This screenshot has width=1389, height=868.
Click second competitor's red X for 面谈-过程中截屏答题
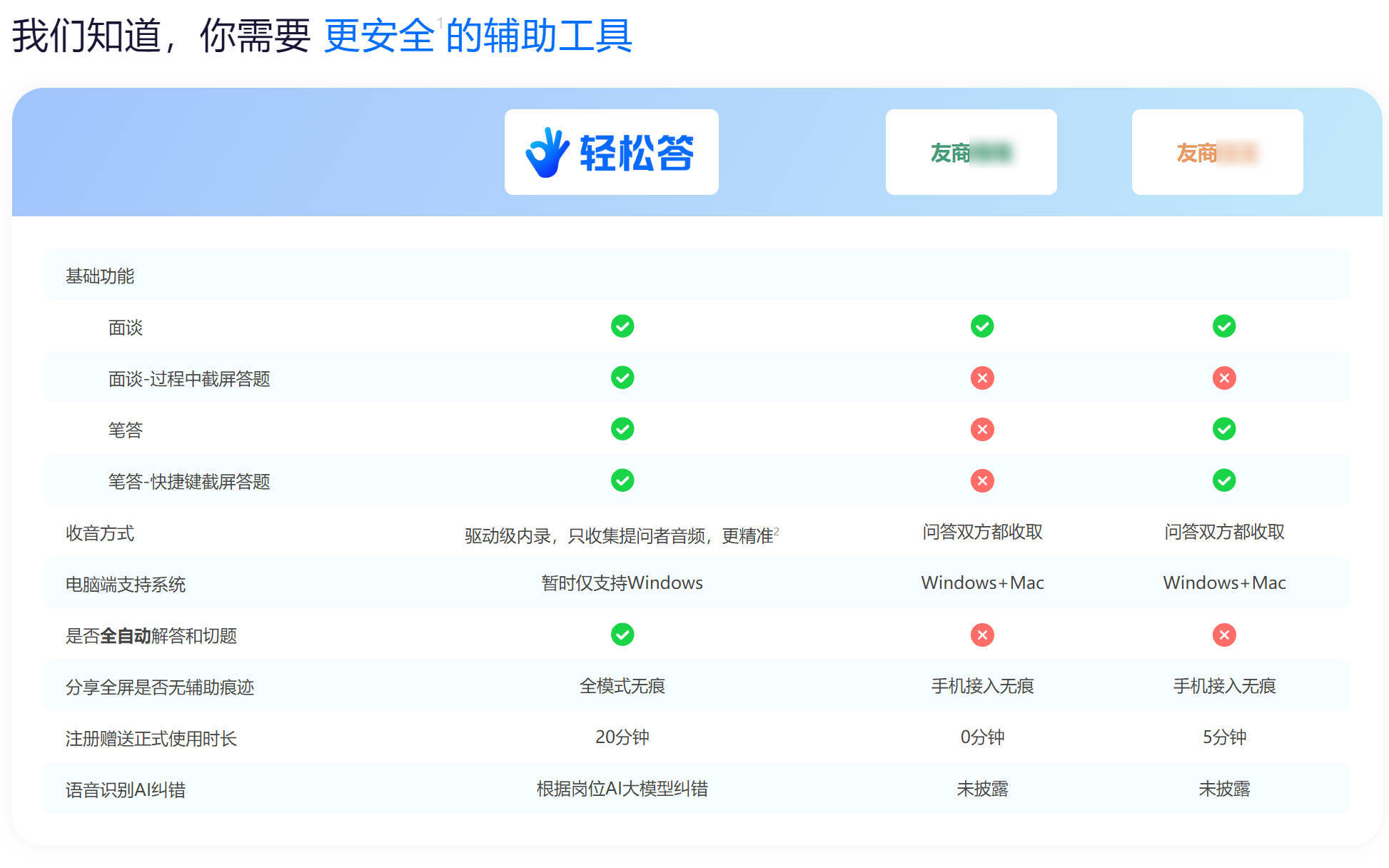(1224, 378)
